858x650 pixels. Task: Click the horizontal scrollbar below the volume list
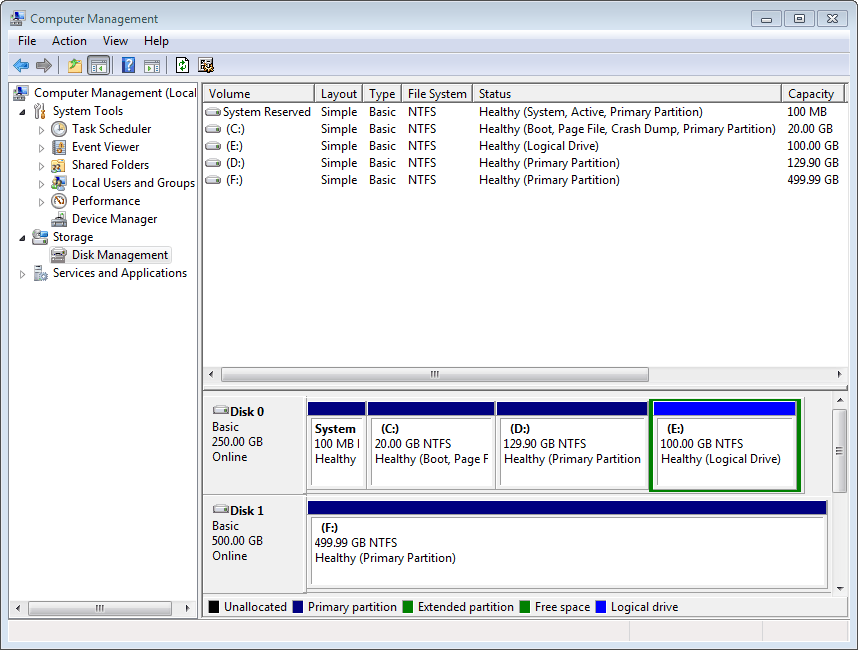434,374
